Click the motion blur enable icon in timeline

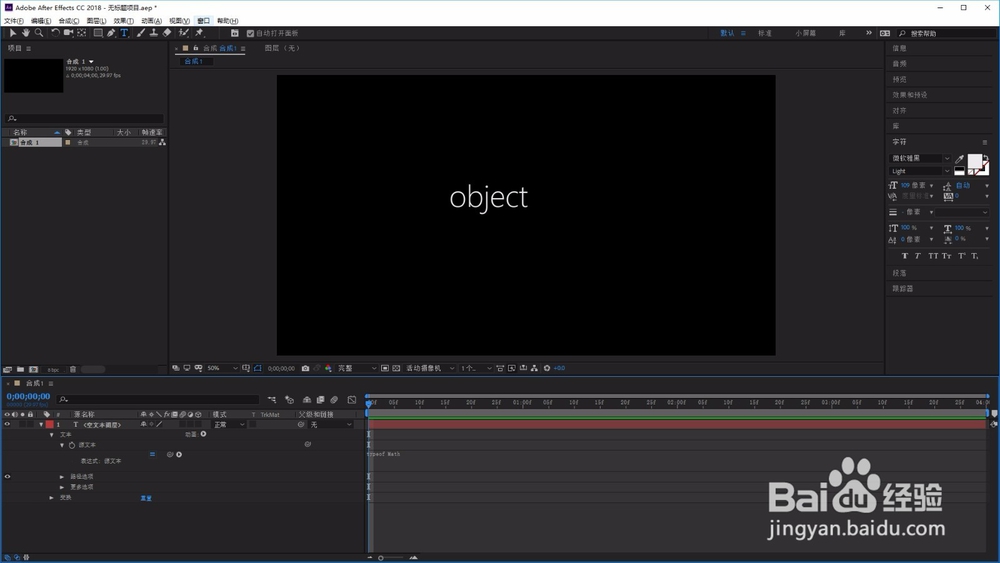(x=334, y=399)
